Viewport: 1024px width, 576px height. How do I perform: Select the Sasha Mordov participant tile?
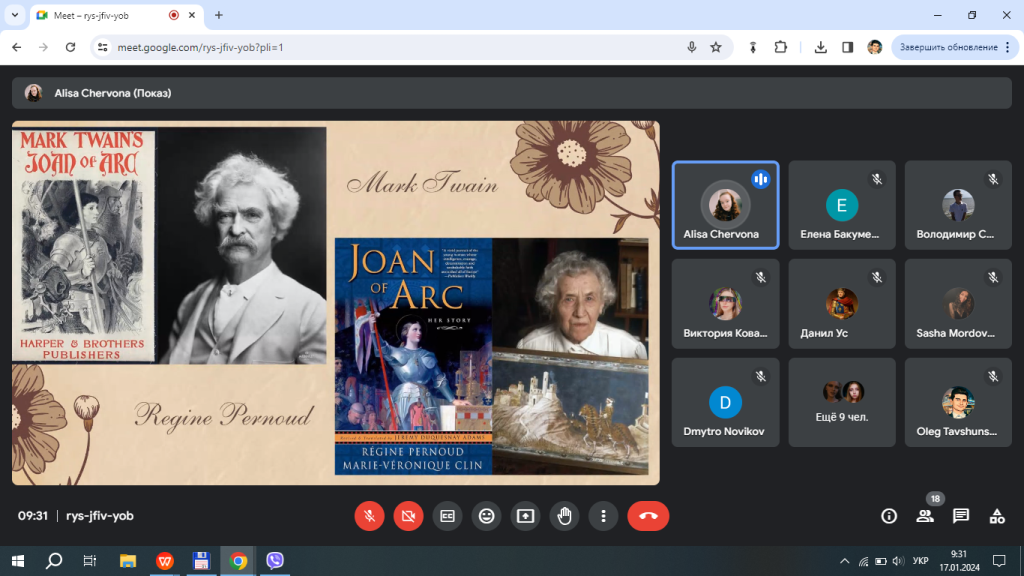958,304
